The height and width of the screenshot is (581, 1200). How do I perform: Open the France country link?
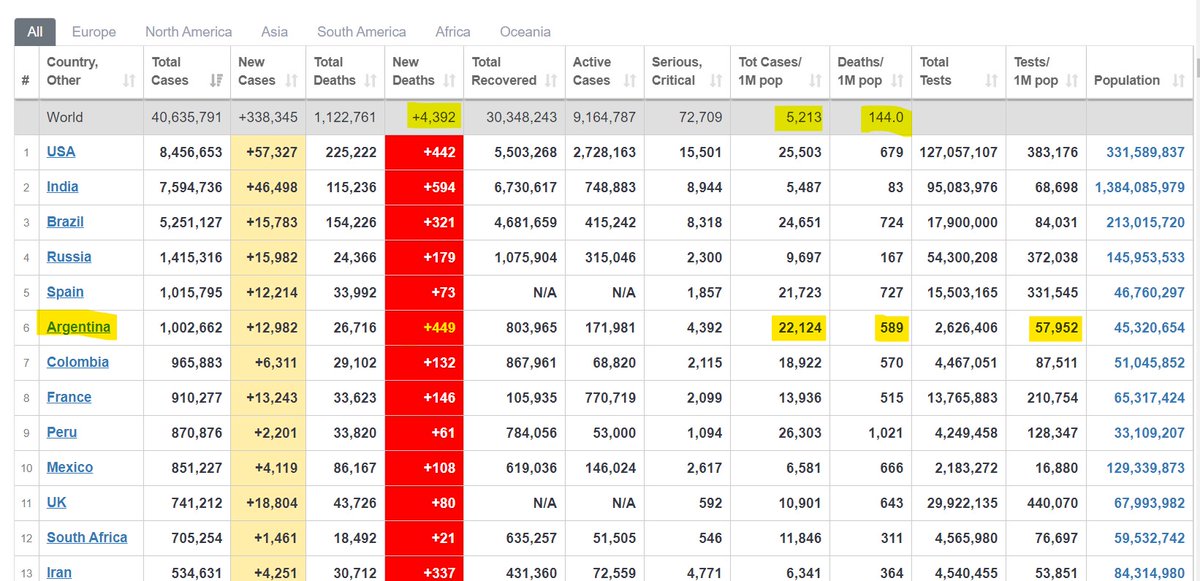[x=69, y=397]
